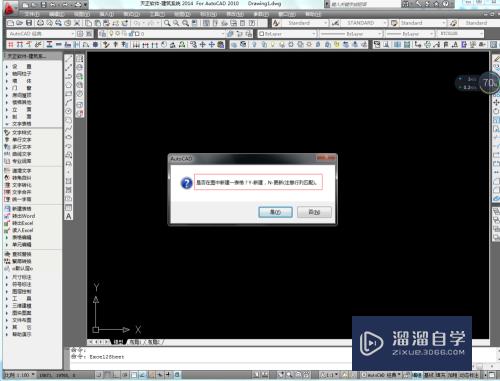Toggle Object Snap in status bar

[134, 375]
